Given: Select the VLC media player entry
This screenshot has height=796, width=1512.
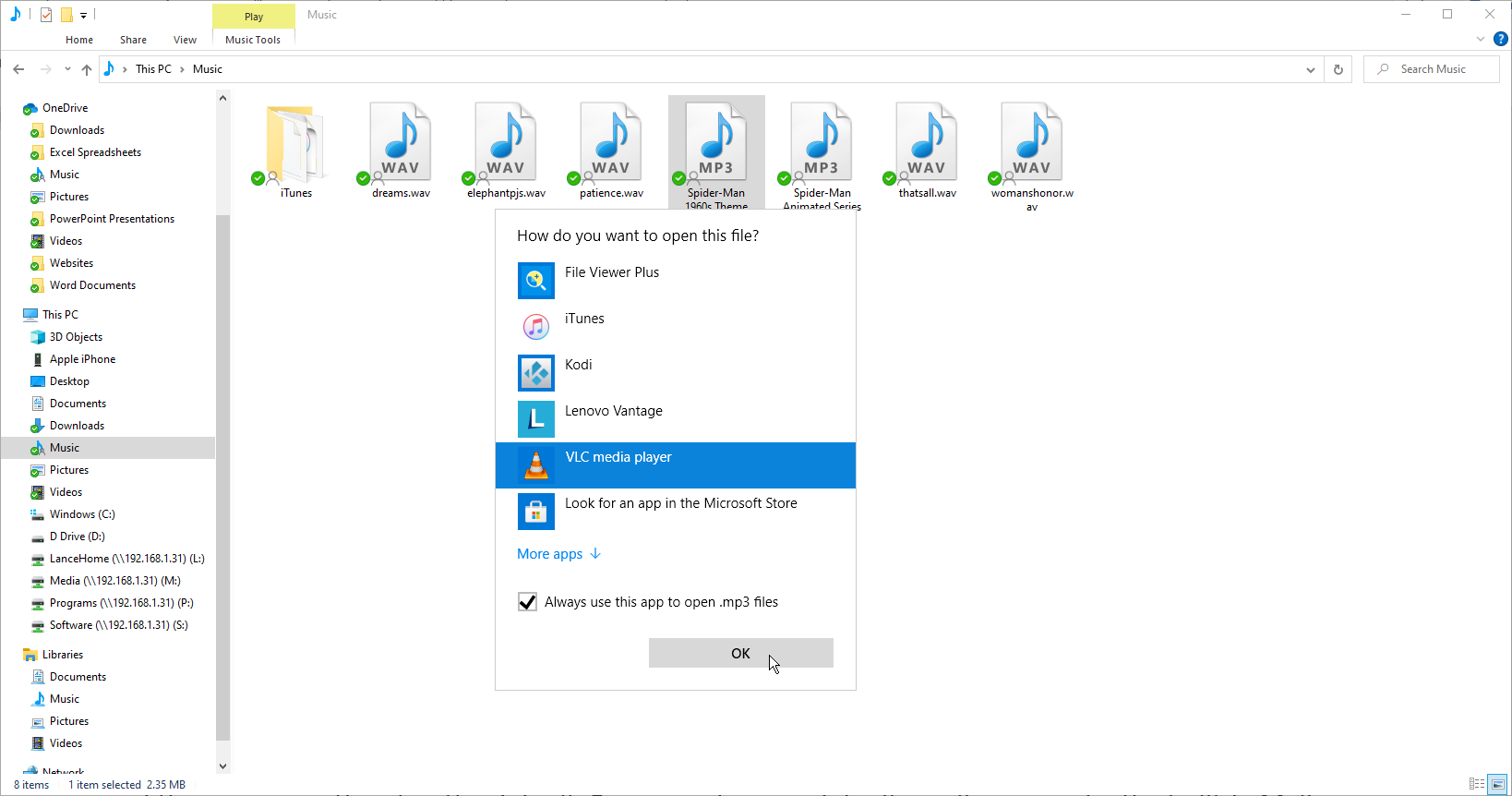Looking at the screenshot, I should pyautogui.click(x=676, y=465).
